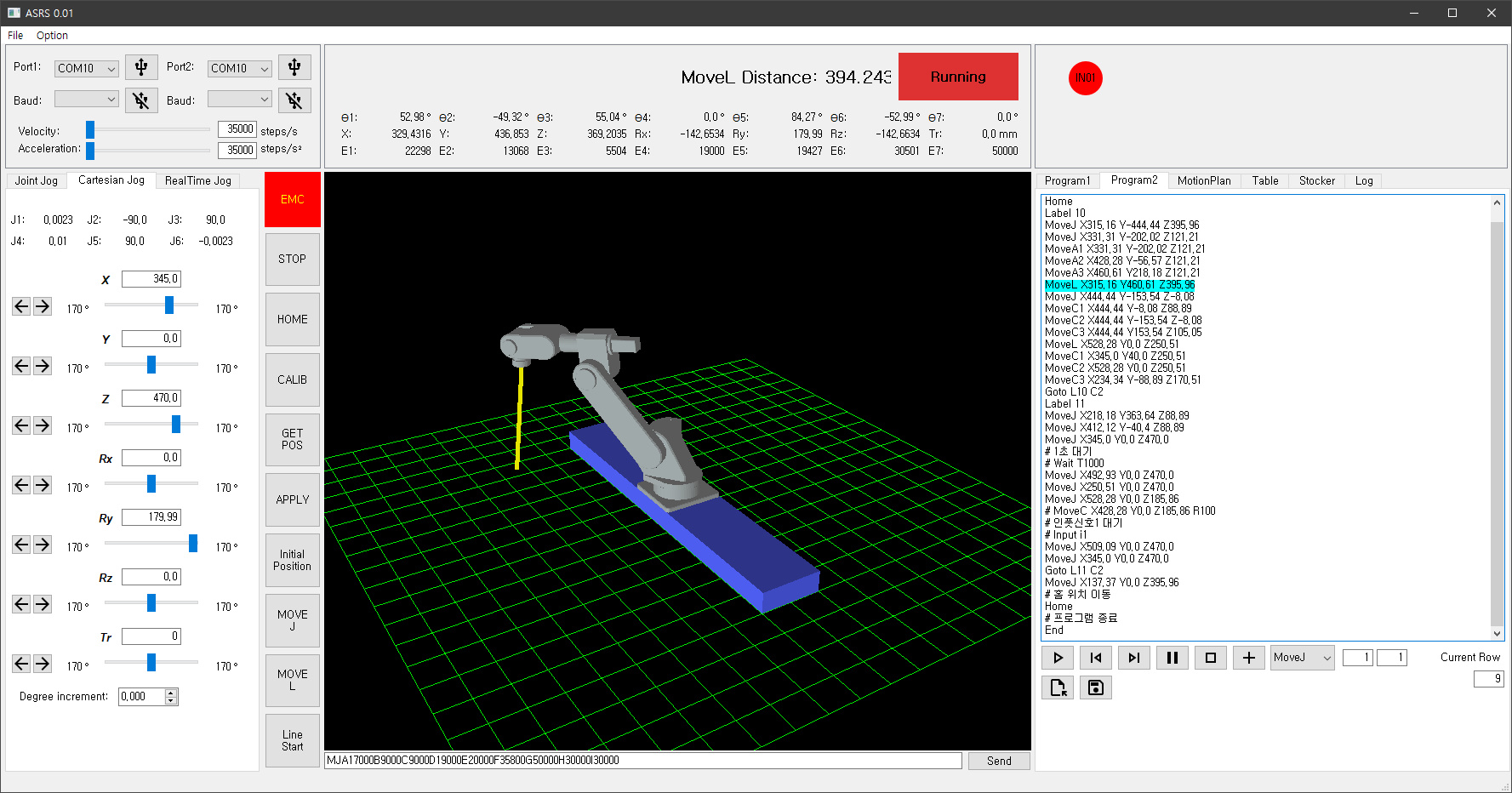
Task: Step to next program row
Action: pos(1134,658)
